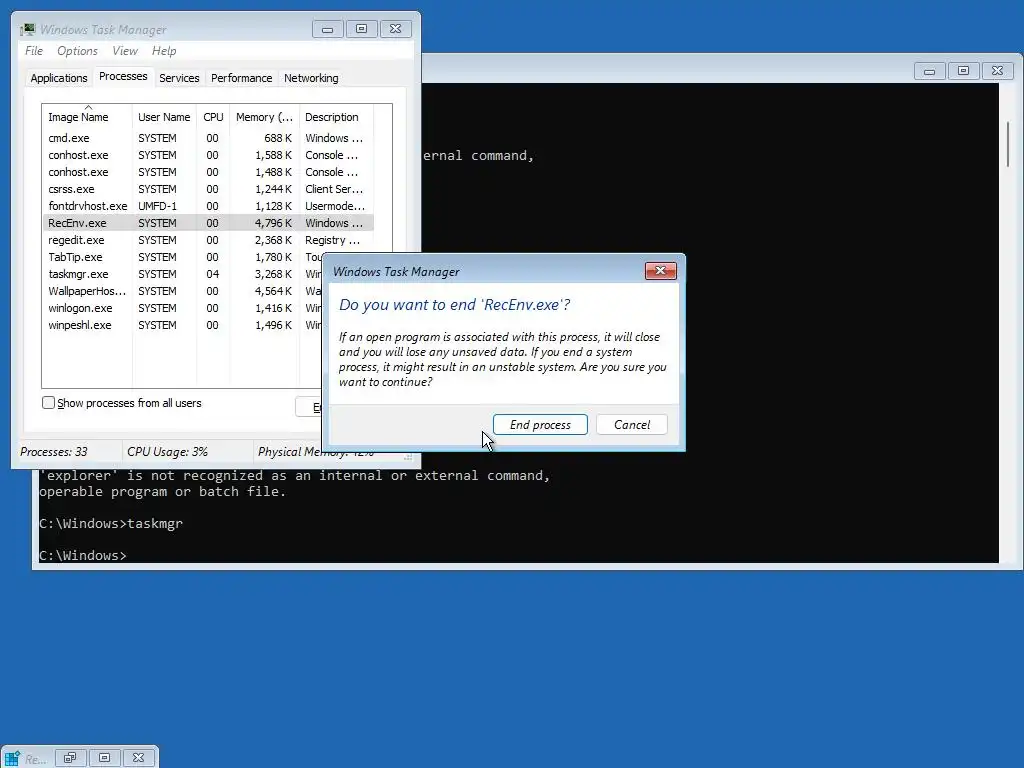Open the Options menu in Task Manager
Viewport: 1024px width, 768px height.
tap(77, 51)
